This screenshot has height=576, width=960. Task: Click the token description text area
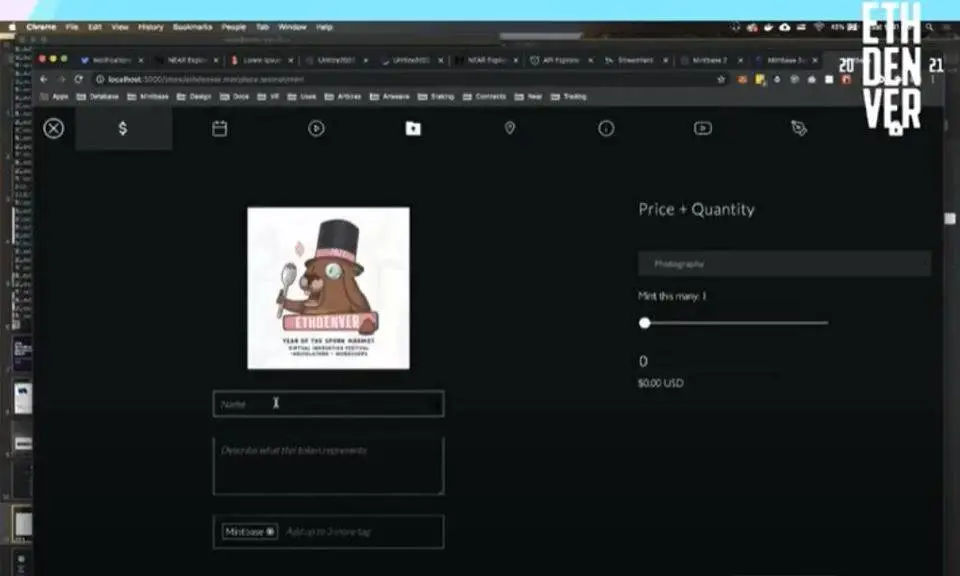coord(329,466)
